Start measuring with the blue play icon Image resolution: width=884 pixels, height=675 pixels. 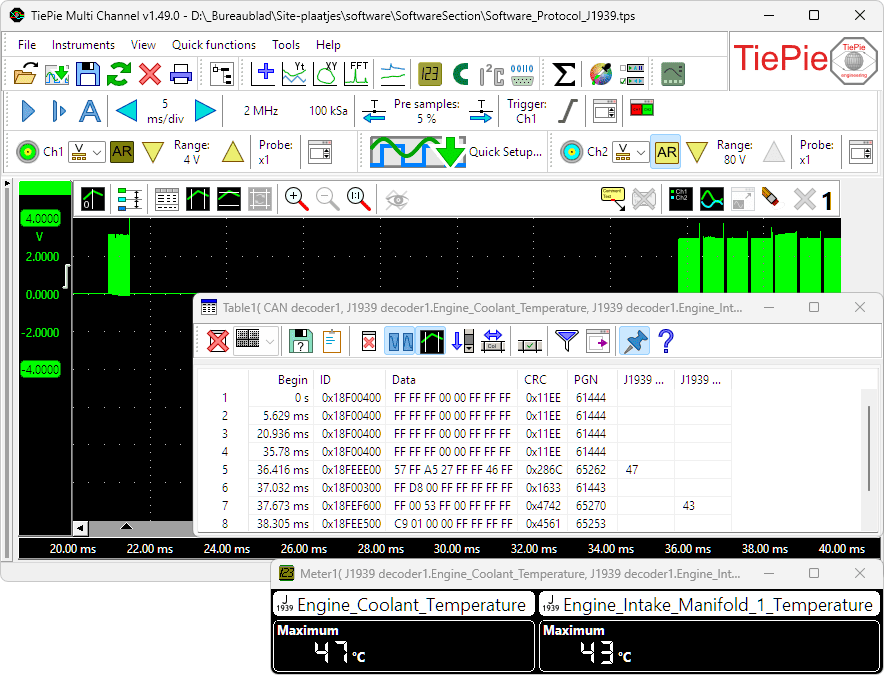(28, 111)
